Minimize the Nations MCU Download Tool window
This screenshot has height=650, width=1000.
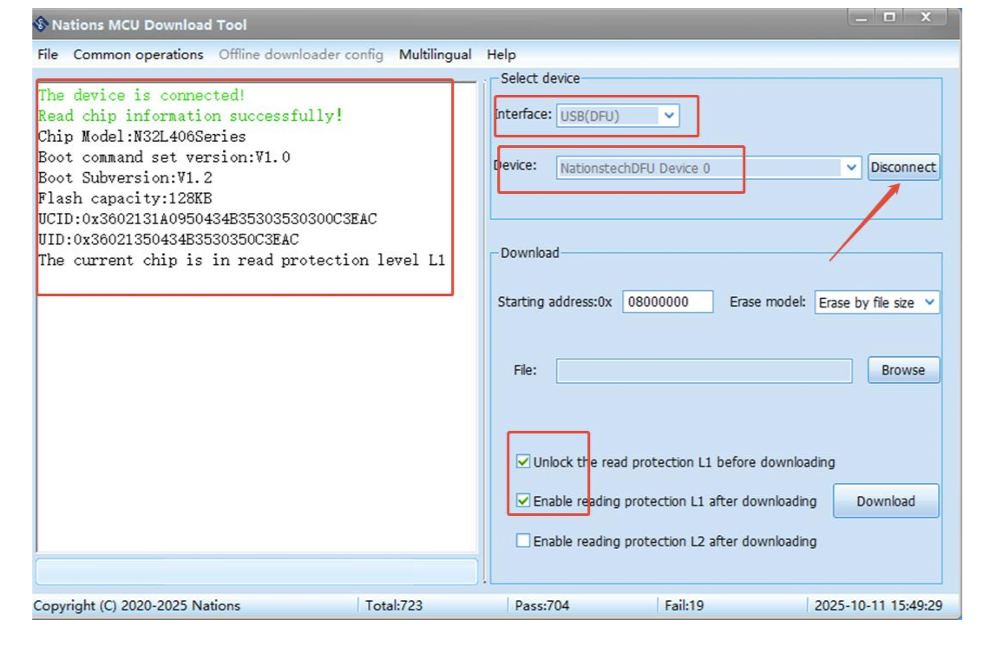click(x=863, y=18)
